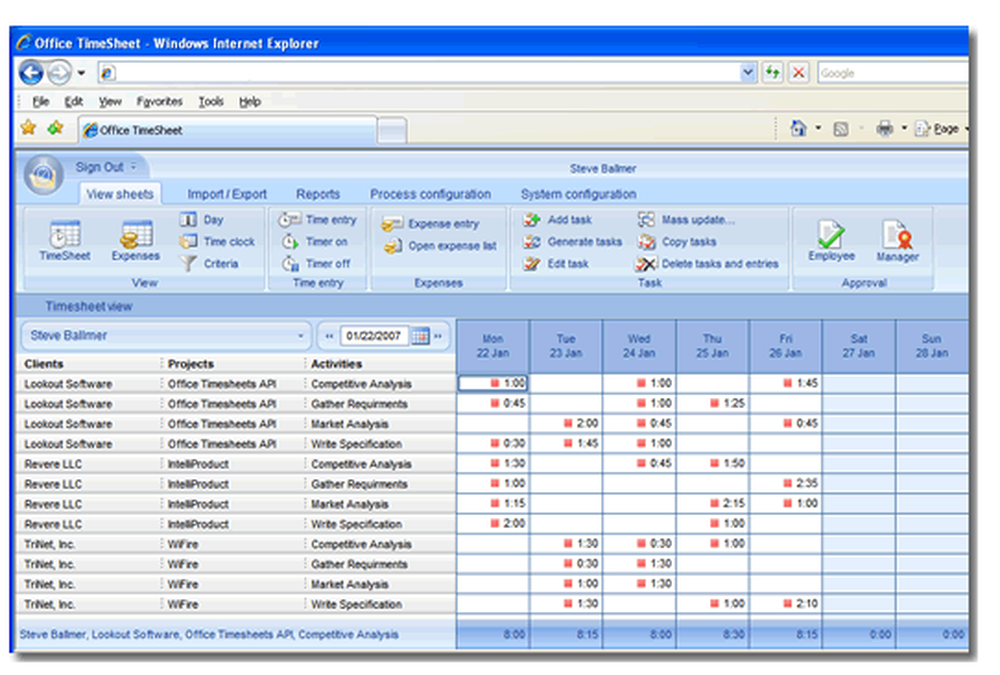The width and height of the screenshot is (1000, 675).
Task: Click the browser Home icon
Action: pyautogui.click(x=798, y=129)
